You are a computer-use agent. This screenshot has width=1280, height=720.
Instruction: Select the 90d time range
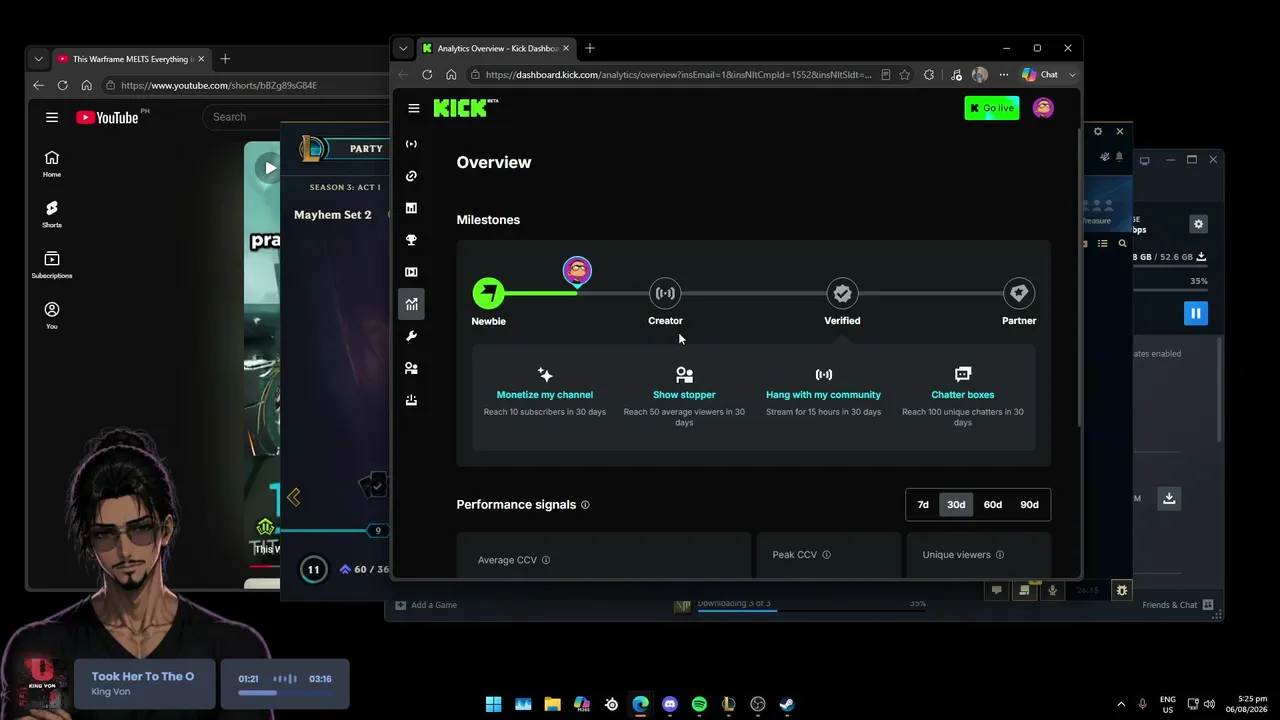pos(1029,505)
